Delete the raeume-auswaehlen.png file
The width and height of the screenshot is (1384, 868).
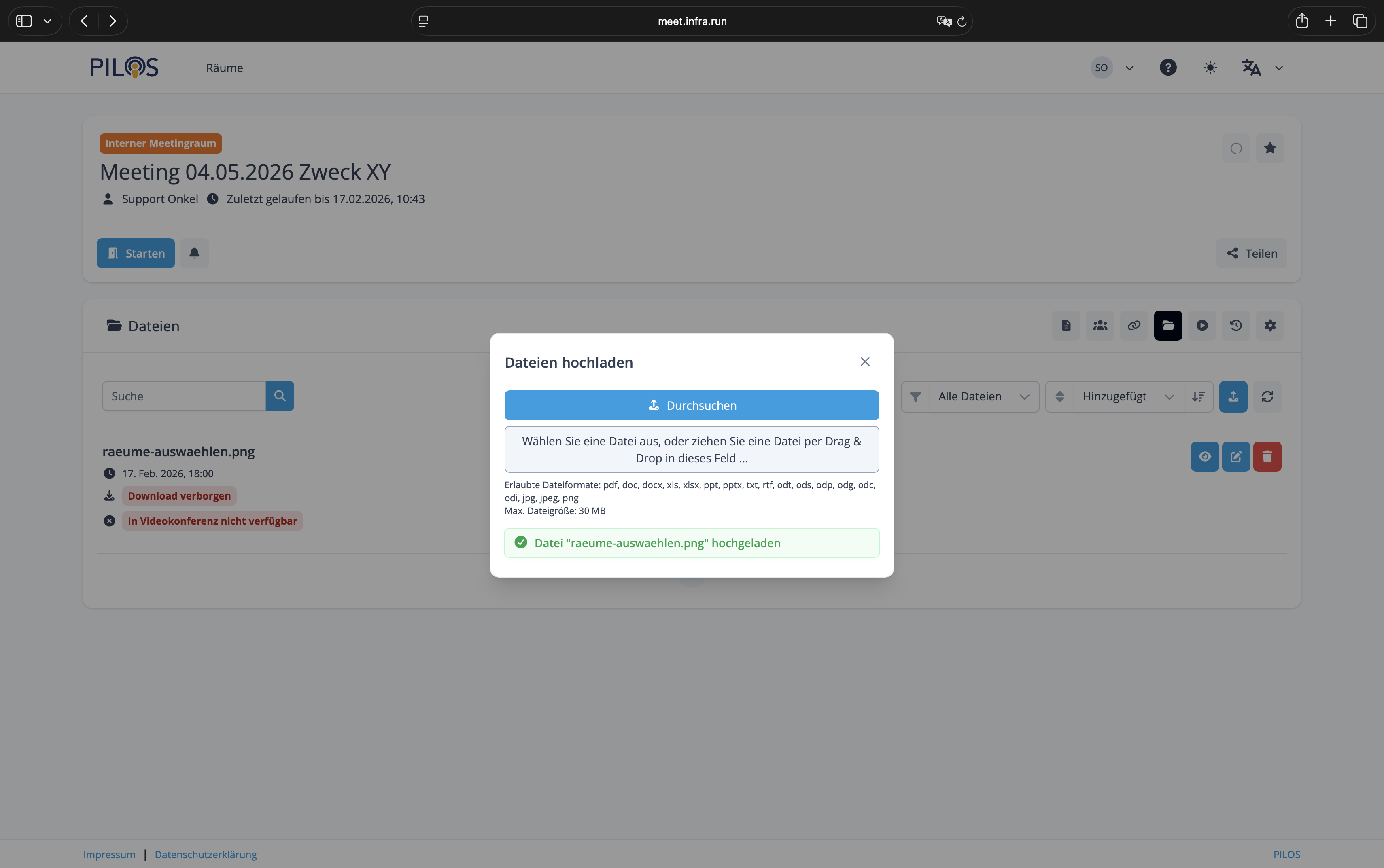pos(1267,456)
